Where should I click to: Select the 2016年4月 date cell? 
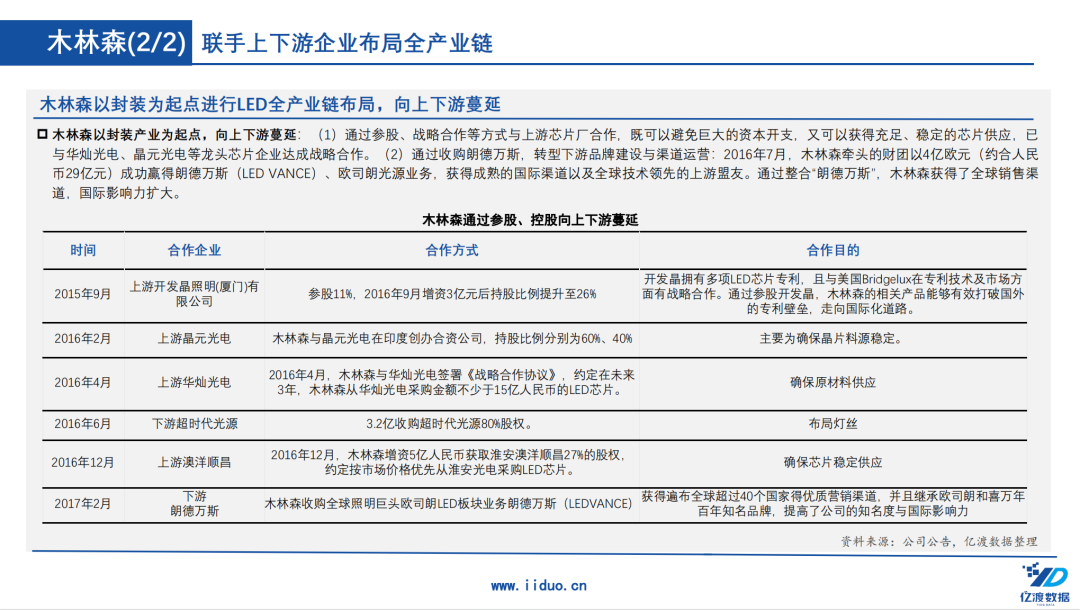[83, 383]
